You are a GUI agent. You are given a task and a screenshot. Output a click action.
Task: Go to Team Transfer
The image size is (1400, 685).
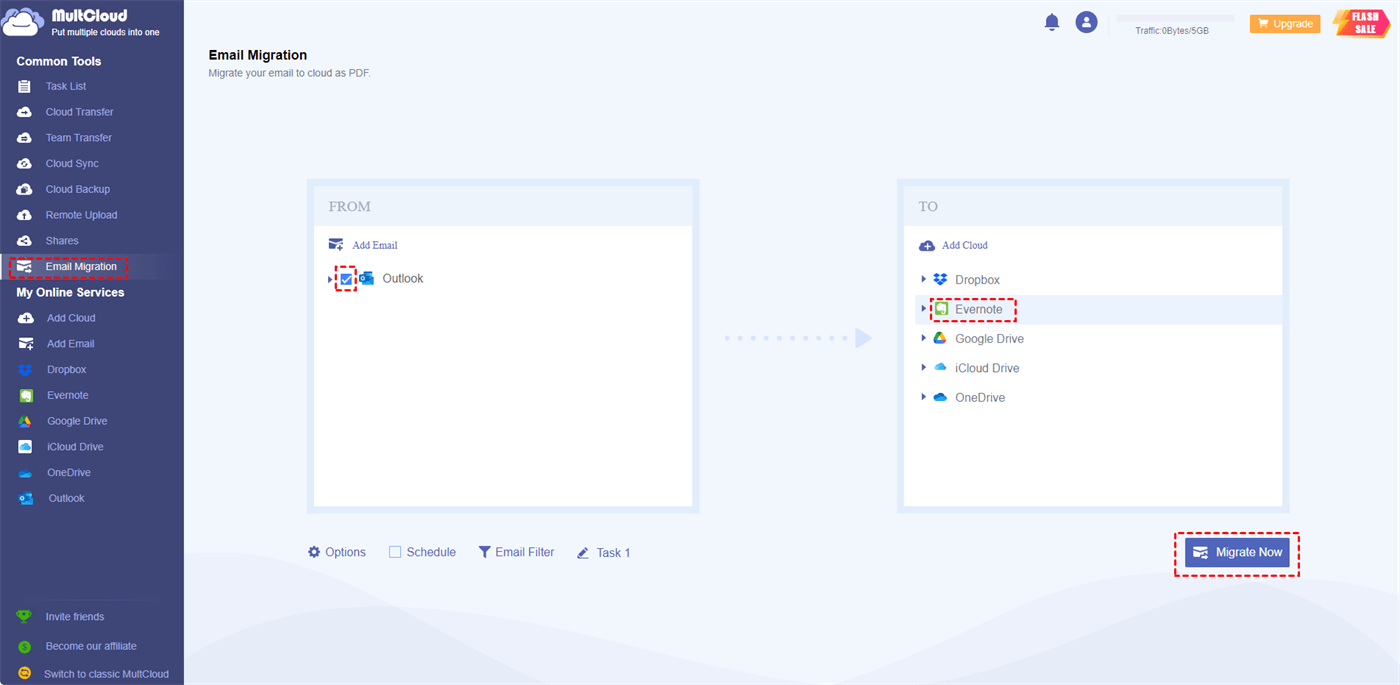click(x=79, y=138)
